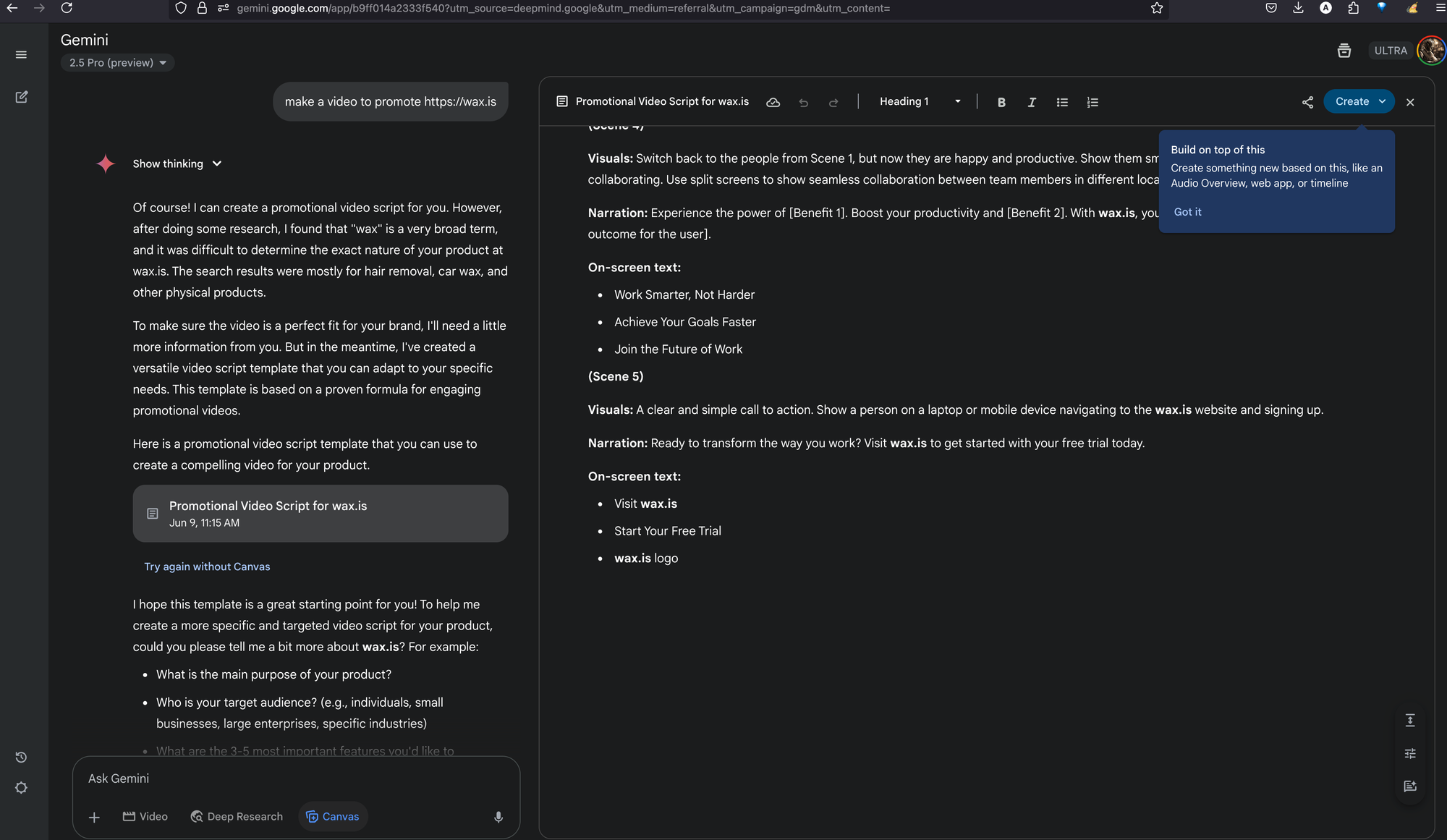Click the suggest edits icon
The height and width of the screenshot is (840, 1447).
point(1410,786)
